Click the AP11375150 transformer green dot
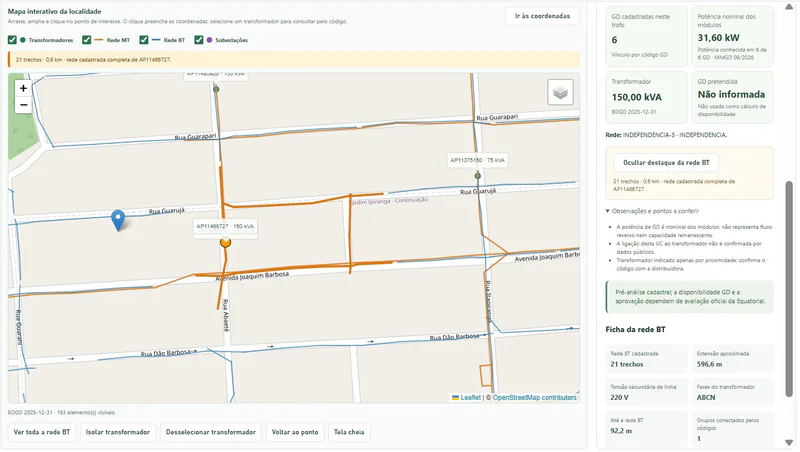This screenshot has height=452, width=800. 478,175
